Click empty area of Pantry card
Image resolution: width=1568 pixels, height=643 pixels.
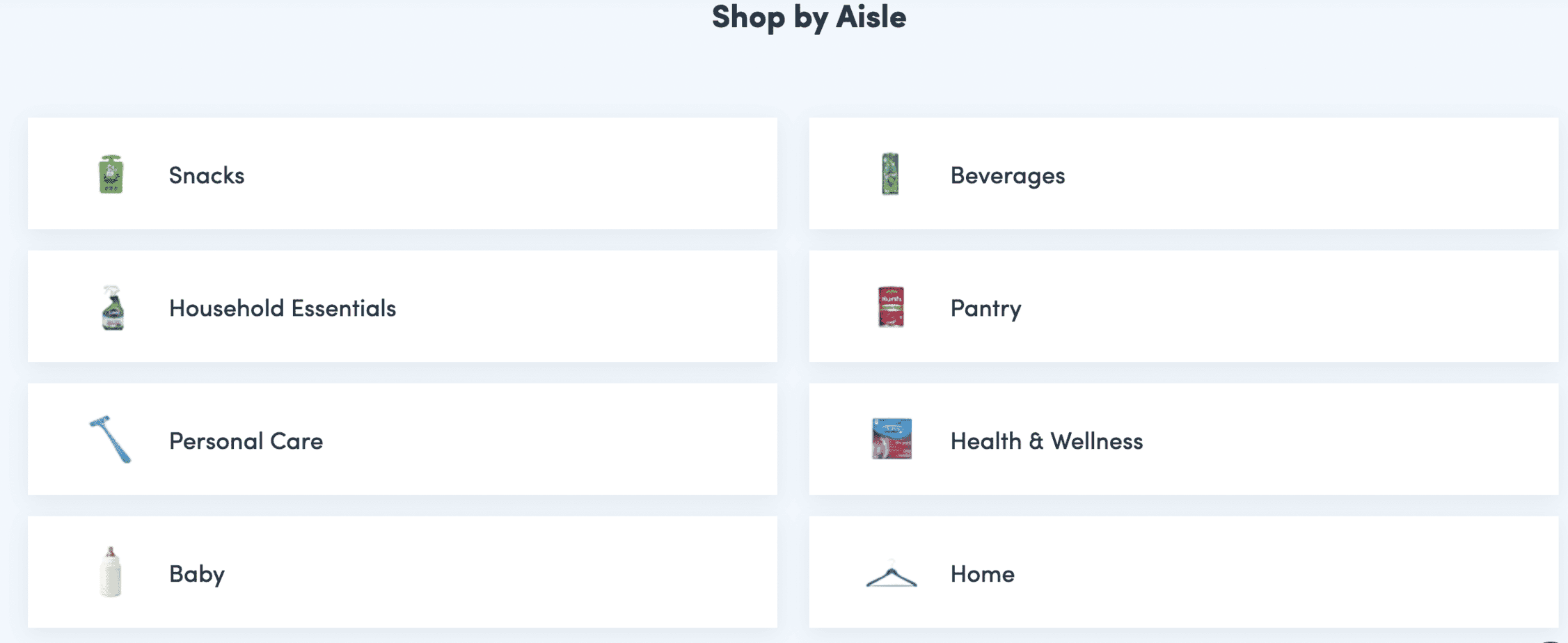(x=1288, y=307)
